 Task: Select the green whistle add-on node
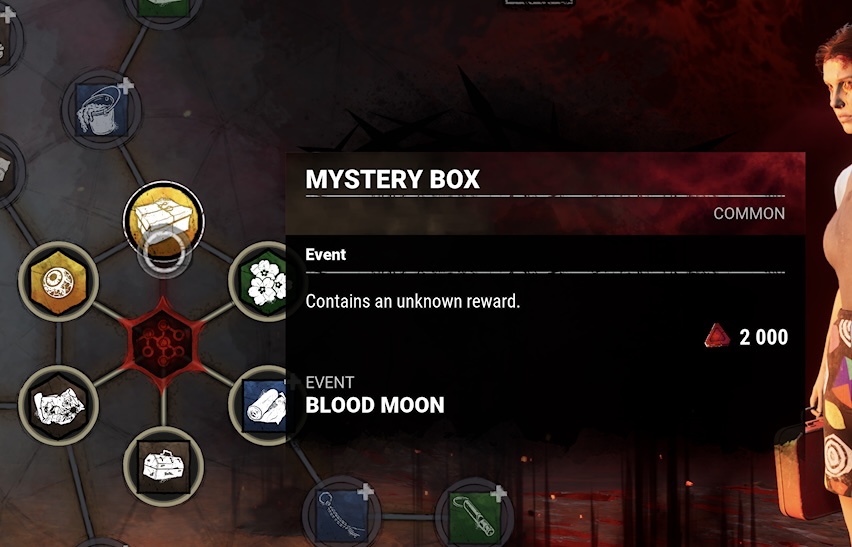(474, 514)
